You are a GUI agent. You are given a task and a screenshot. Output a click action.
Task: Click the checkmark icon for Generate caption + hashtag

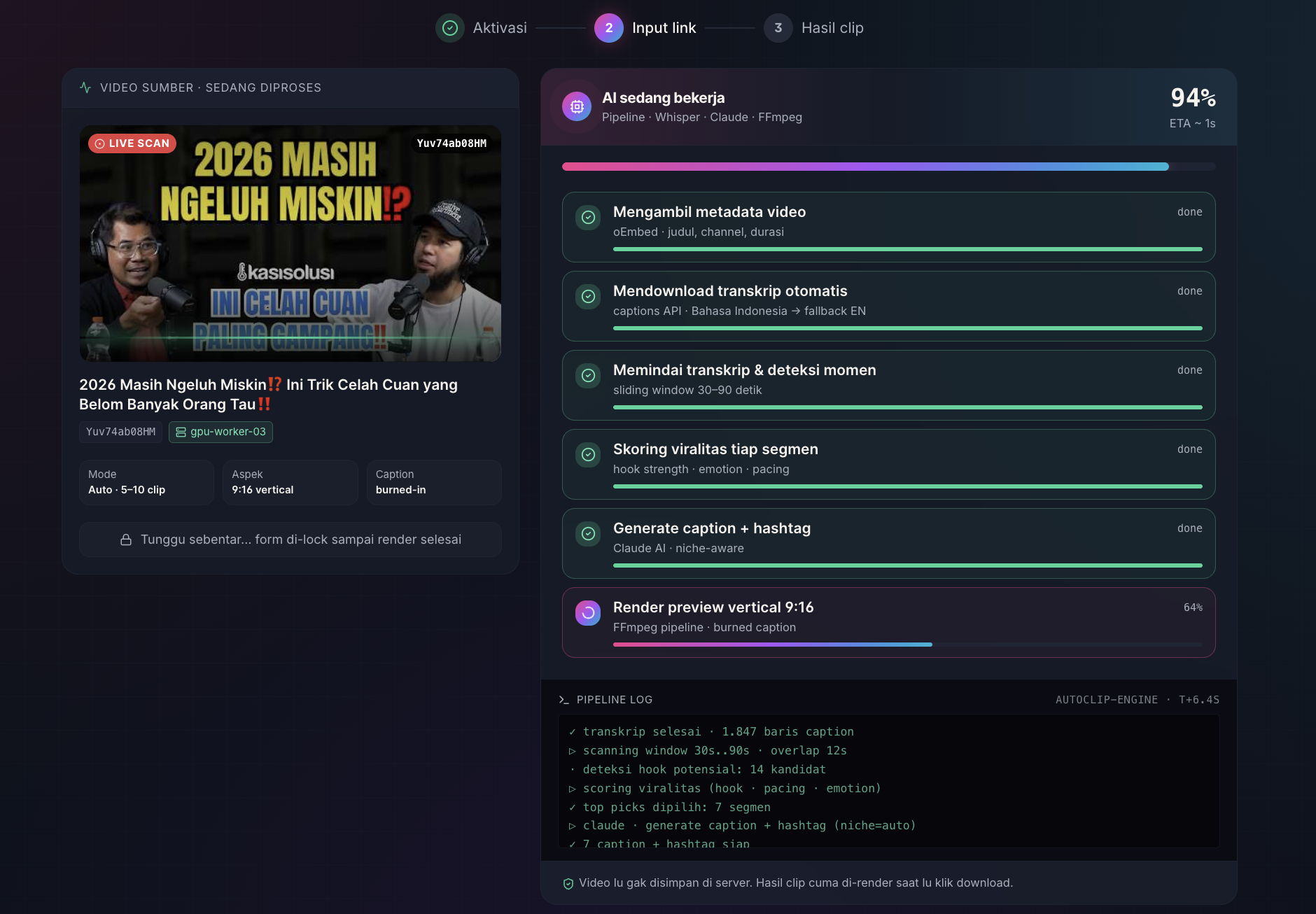588,533
